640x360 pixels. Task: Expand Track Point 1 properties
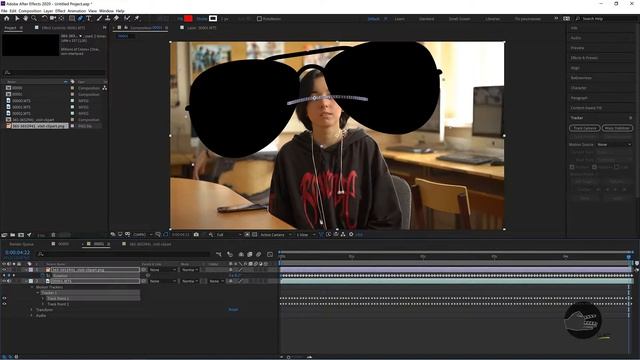(x=43, y=298)
